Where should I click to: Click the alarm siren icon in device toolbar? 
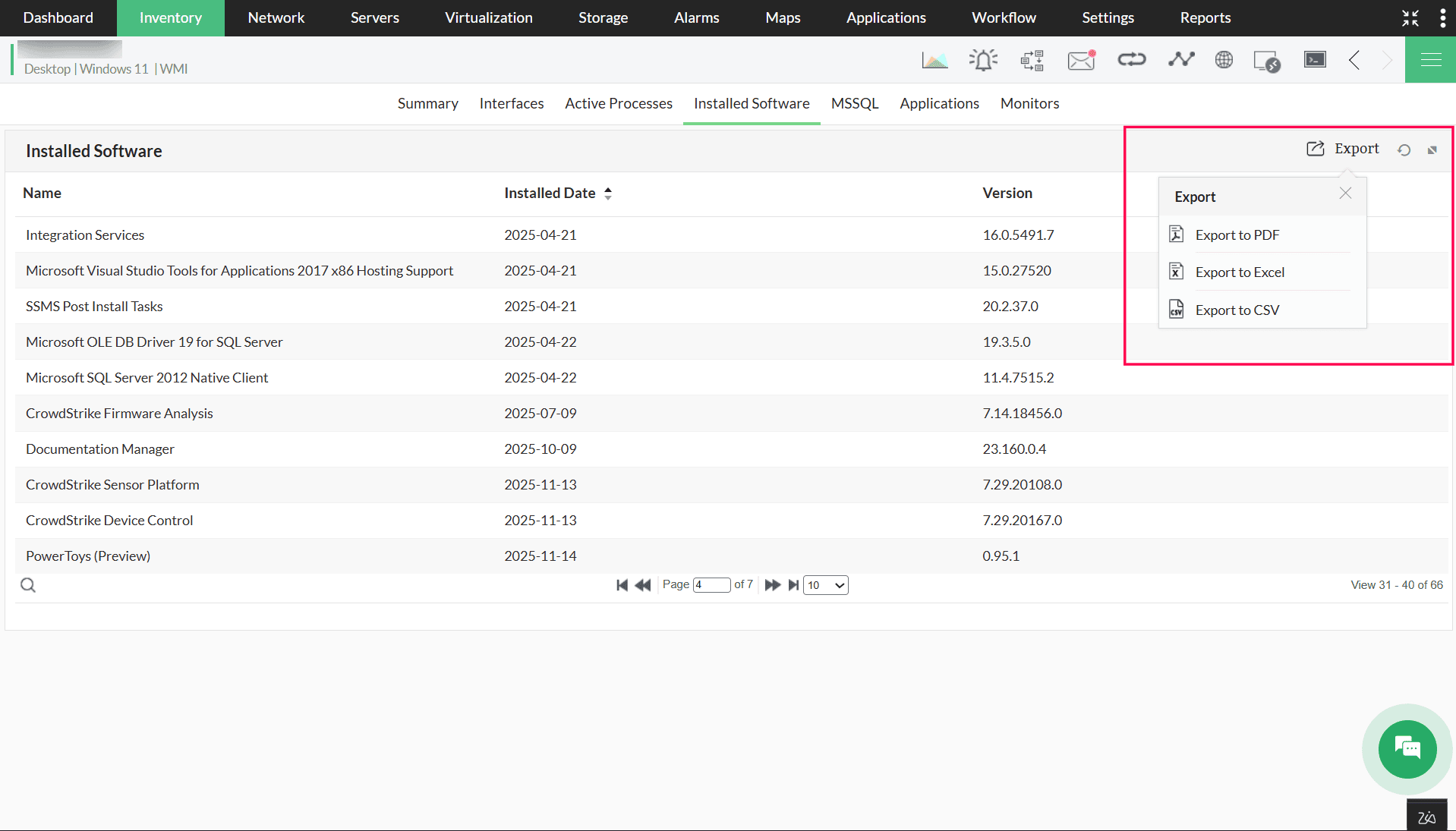tap(983, 60)
